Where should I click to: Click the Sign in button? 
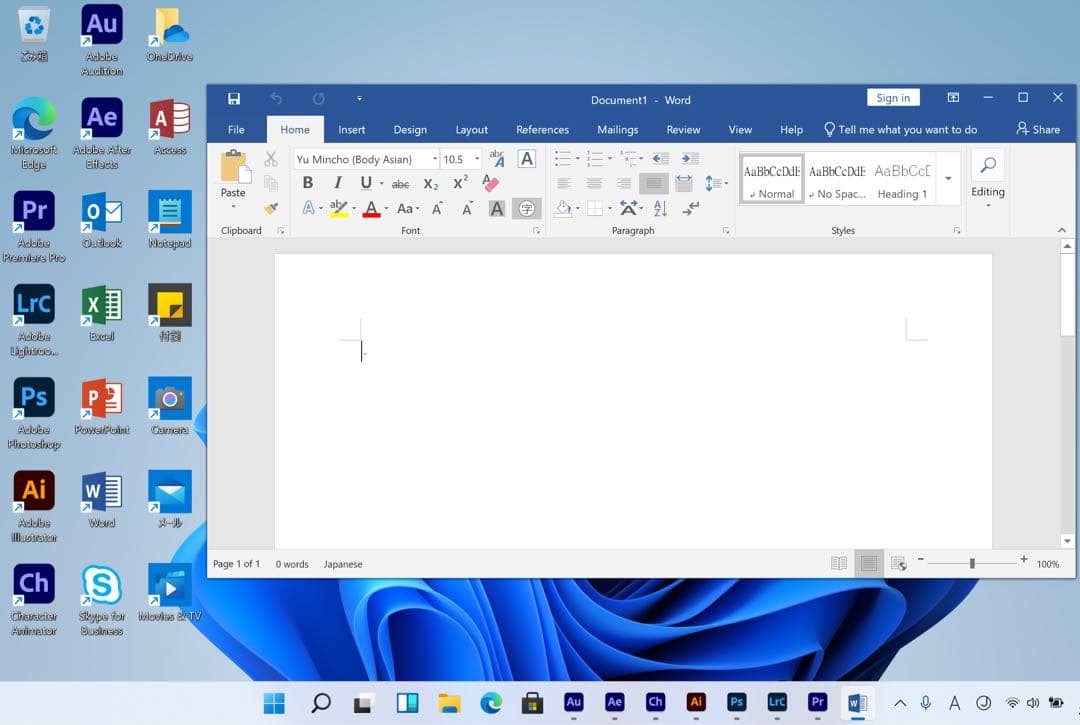[x=893, y=98]
